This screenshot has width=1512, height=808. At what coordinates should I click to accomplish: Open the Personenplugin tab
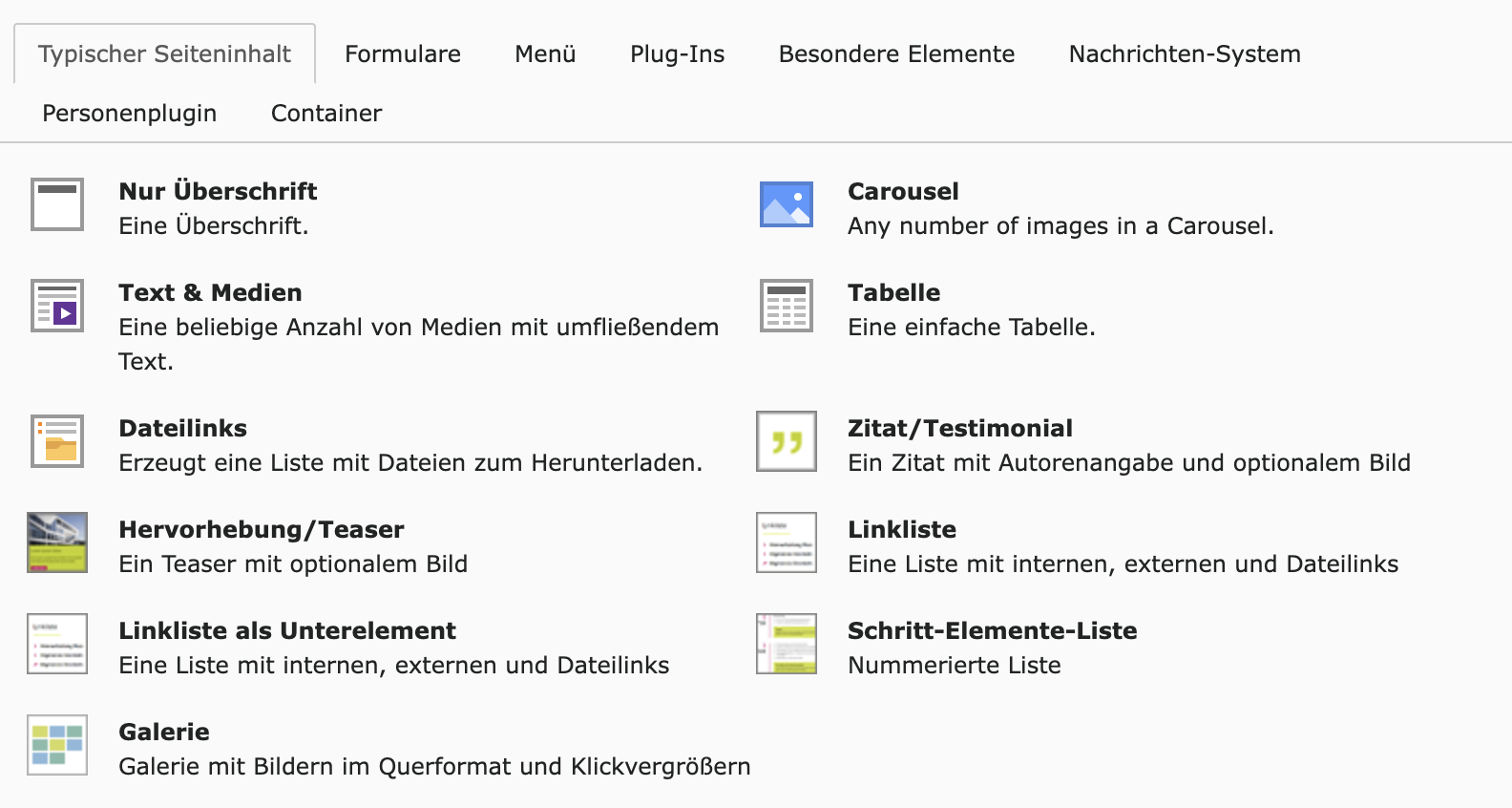(130, 114)
